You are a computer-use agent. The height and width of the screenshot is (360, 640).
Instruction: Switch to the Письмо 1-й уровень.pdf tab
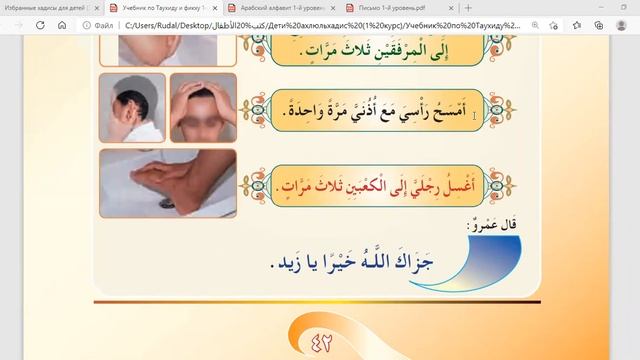pyautogui.click(x=392, y=8)
